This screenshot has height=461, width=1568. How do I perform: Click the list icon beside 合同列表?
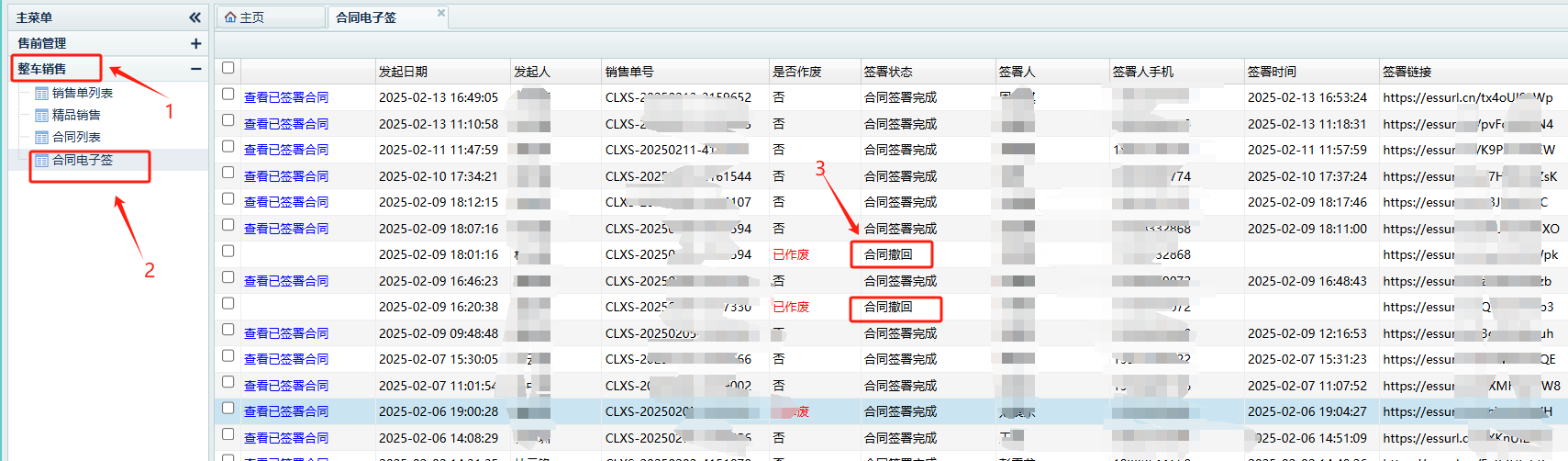tap(41, 137)
